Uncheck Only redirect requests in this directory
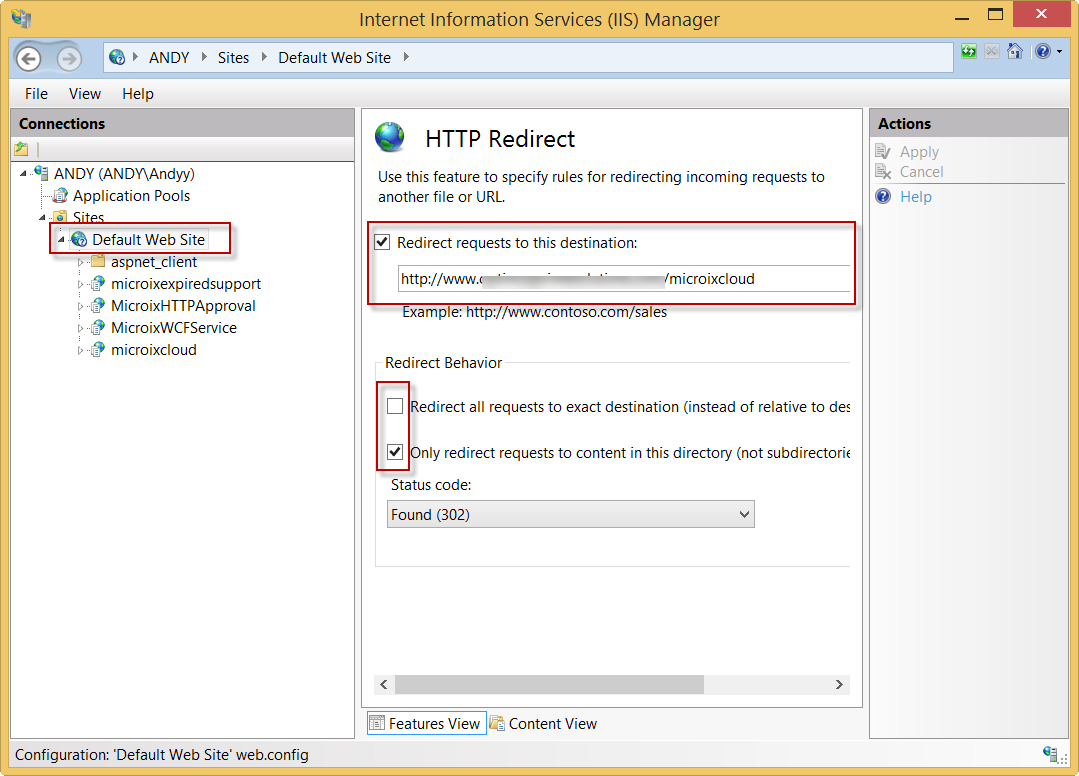Screen dimensions: 1079x776 [396, 453]
